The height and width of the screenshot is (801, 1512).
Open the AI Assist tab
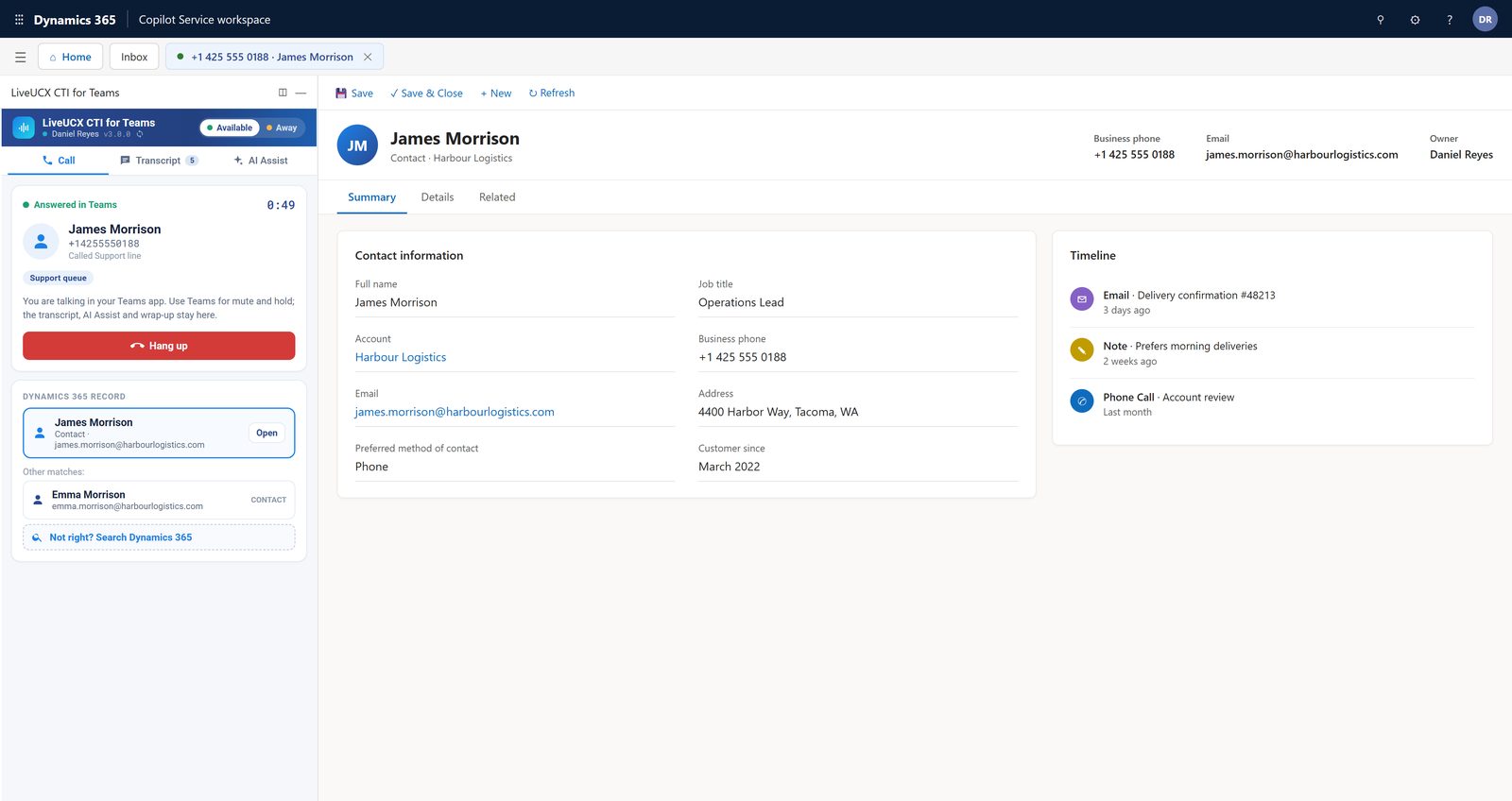(261, 161)
